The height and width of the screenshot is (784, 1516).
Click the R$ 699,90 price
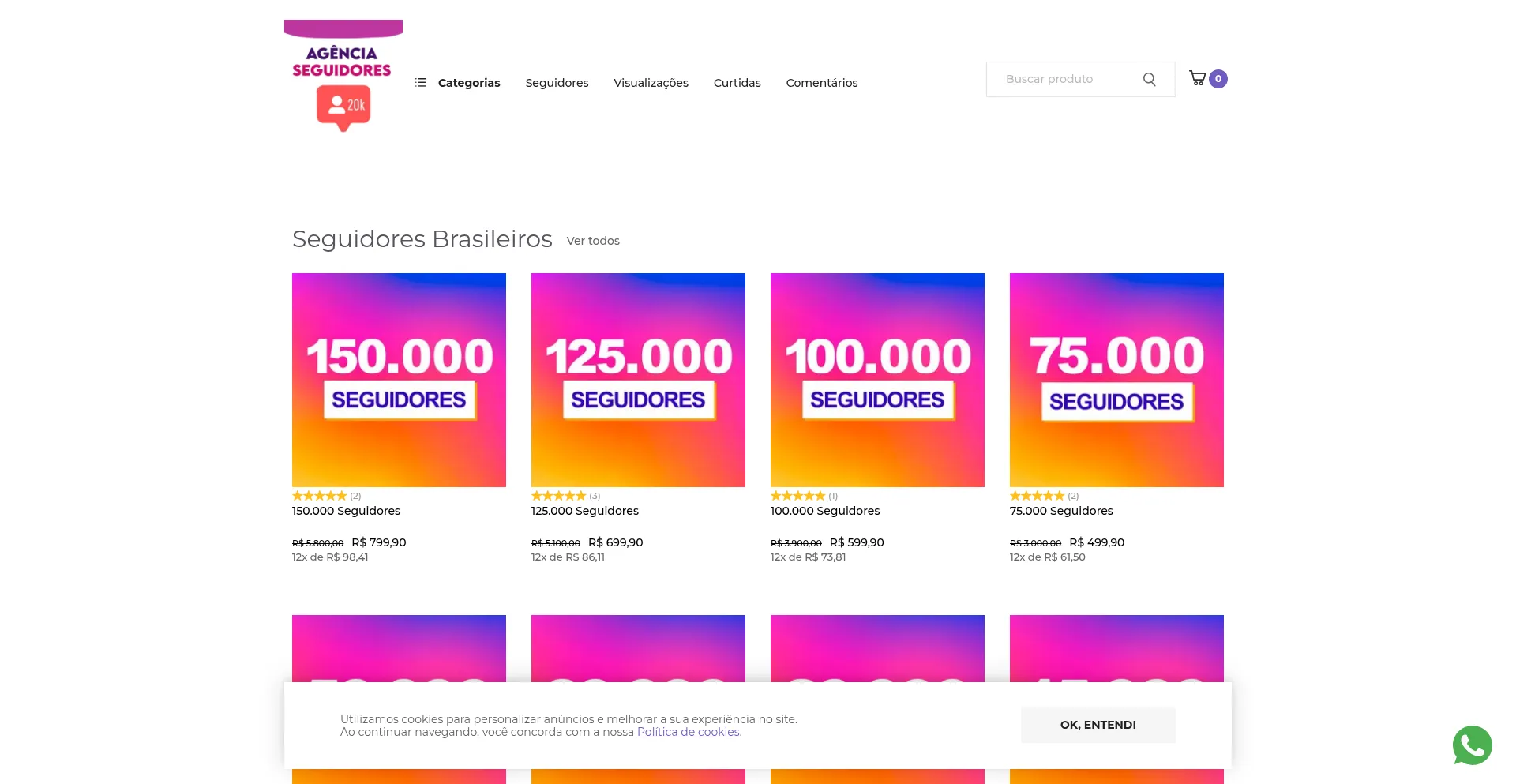coord(616,542)
